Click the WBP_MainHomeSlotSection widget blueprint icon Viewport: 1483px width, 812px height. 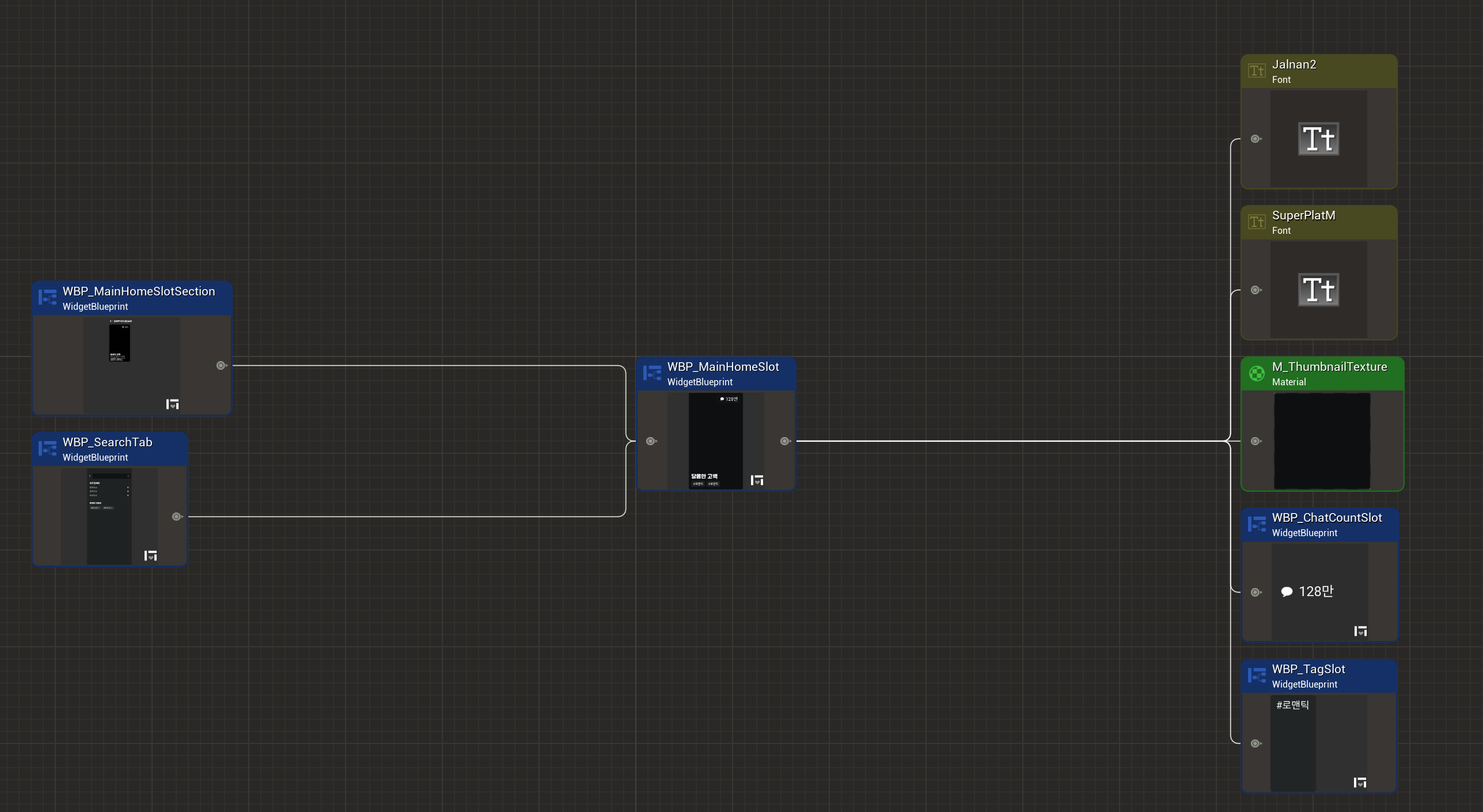47,298
